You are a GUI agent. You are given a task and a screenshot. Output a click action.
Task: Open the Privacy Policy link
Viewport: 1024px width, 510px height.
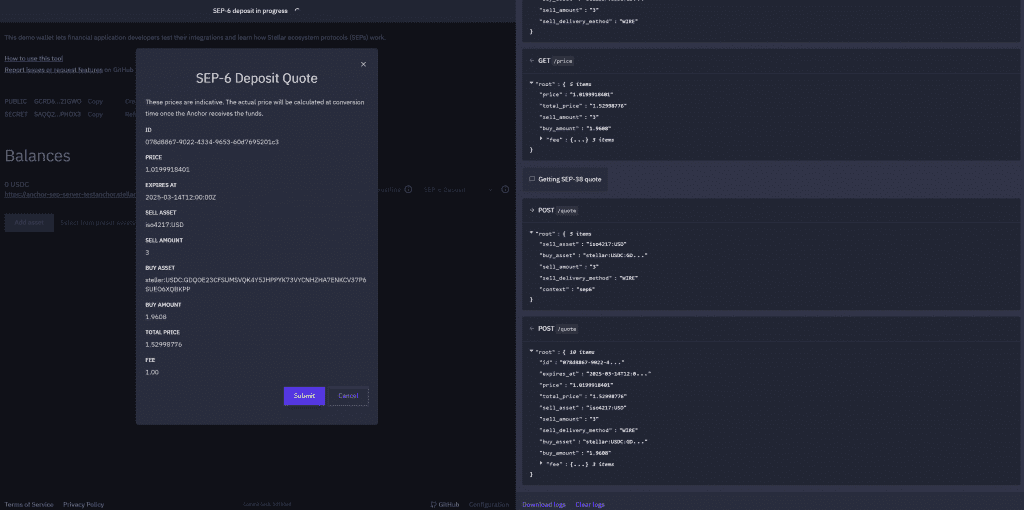click(84, 504)
